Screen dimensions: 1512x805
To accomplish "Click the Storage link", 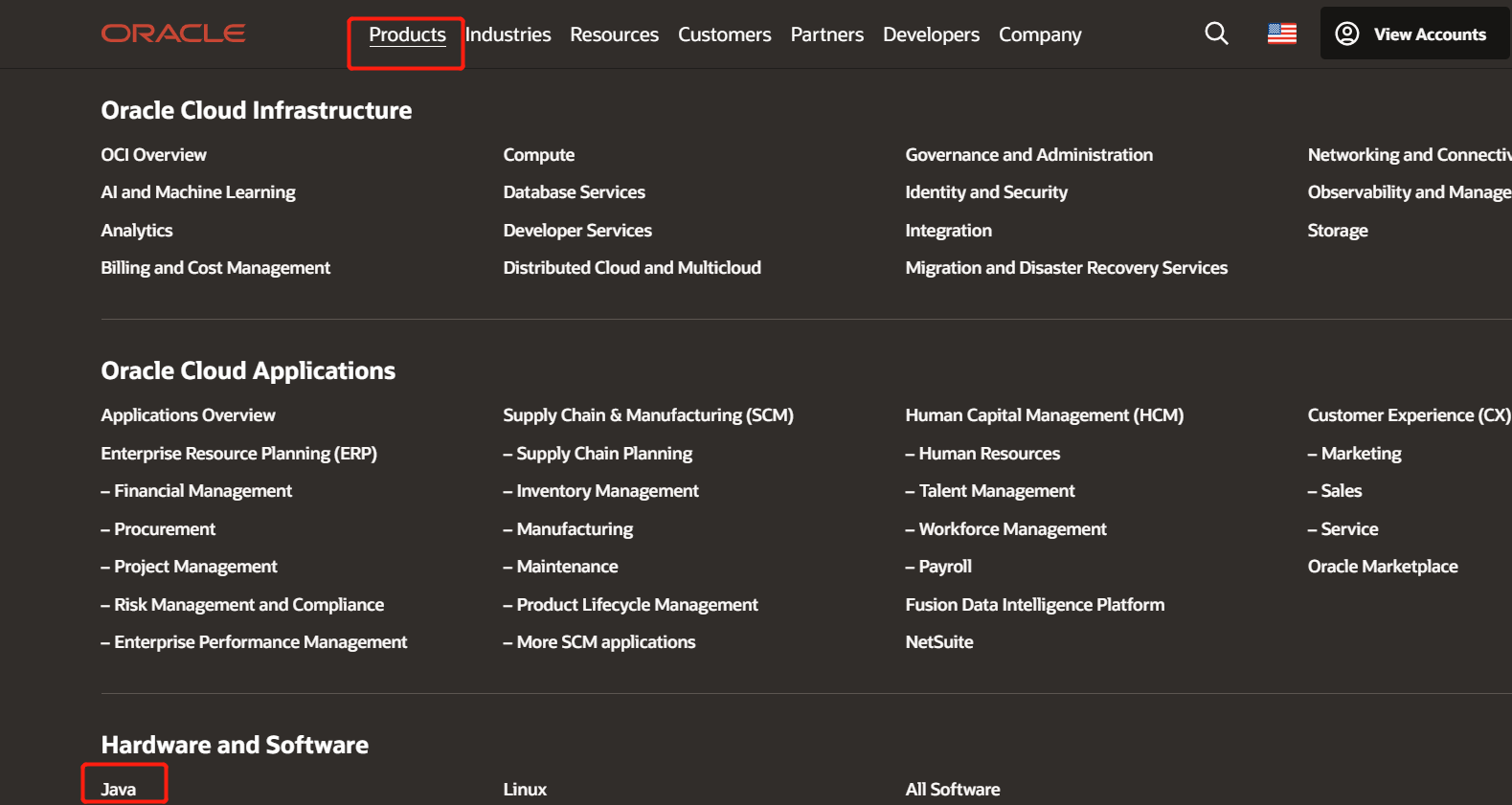I will coord(1338,231).
